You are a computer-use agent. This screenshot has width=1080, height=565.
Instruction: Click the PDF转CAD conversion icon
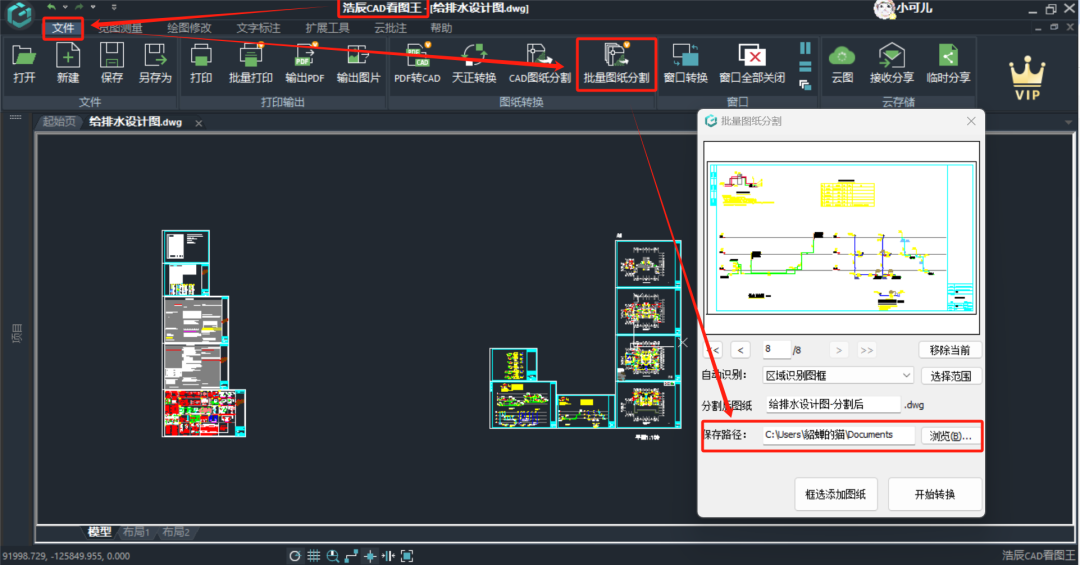coord(417,63)
